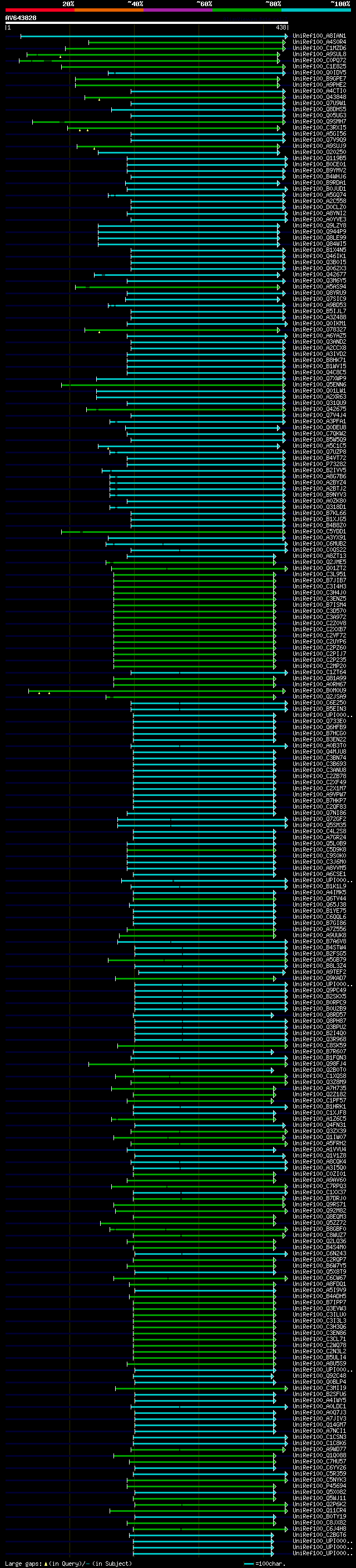Click the UniRef100_C2MP20 label
Image resolution: width=356 pixels, height=1568 pixels.
click(x=319, y=666)
